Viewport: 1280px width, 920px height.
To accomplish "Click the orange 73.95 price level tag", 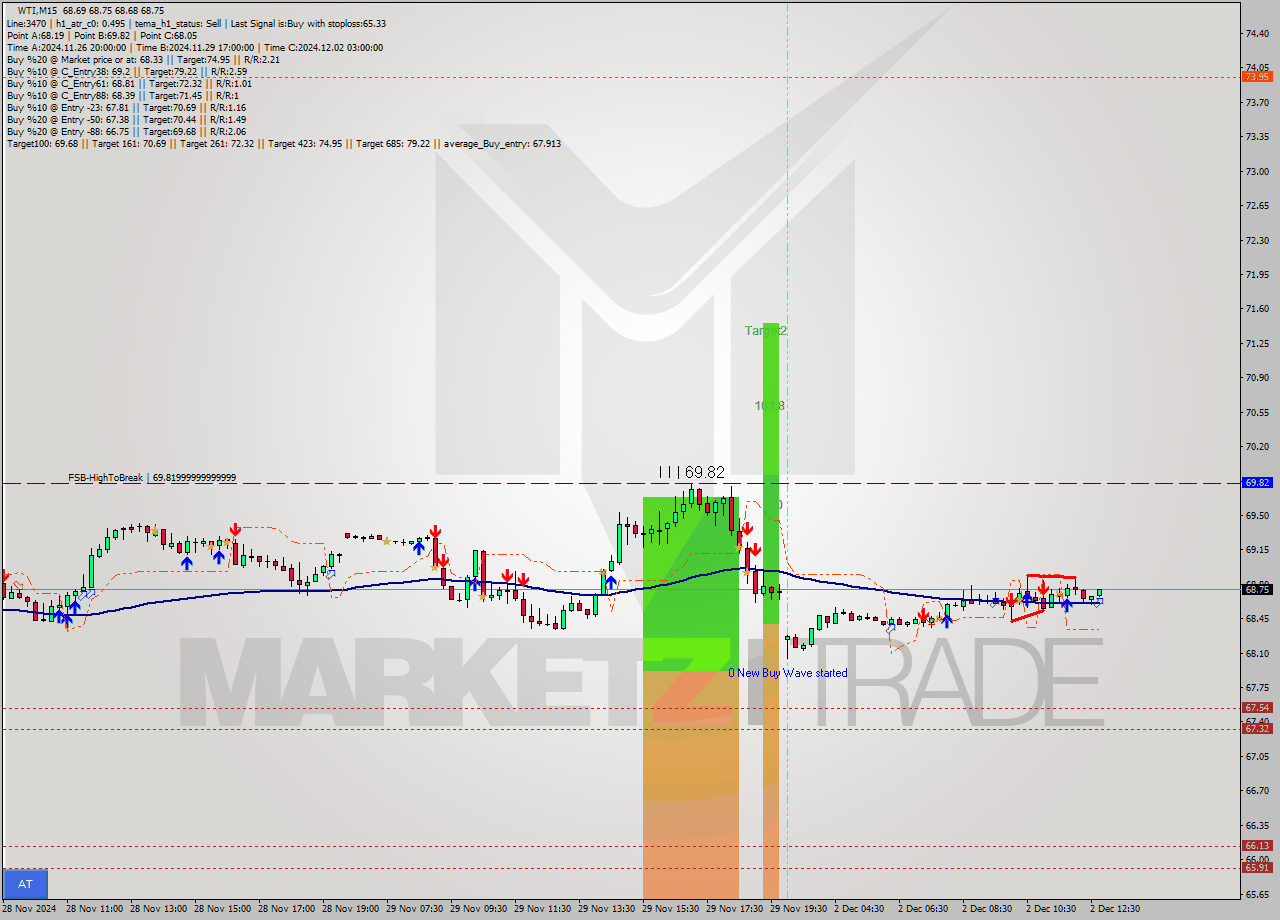I will click(x=1257, y=76).
